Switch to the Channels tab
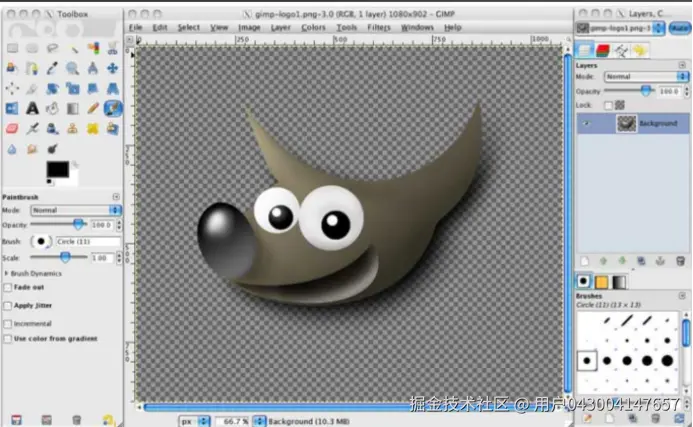Image resolution: width=693 pixels, height=427 pixels. (603, 50)
